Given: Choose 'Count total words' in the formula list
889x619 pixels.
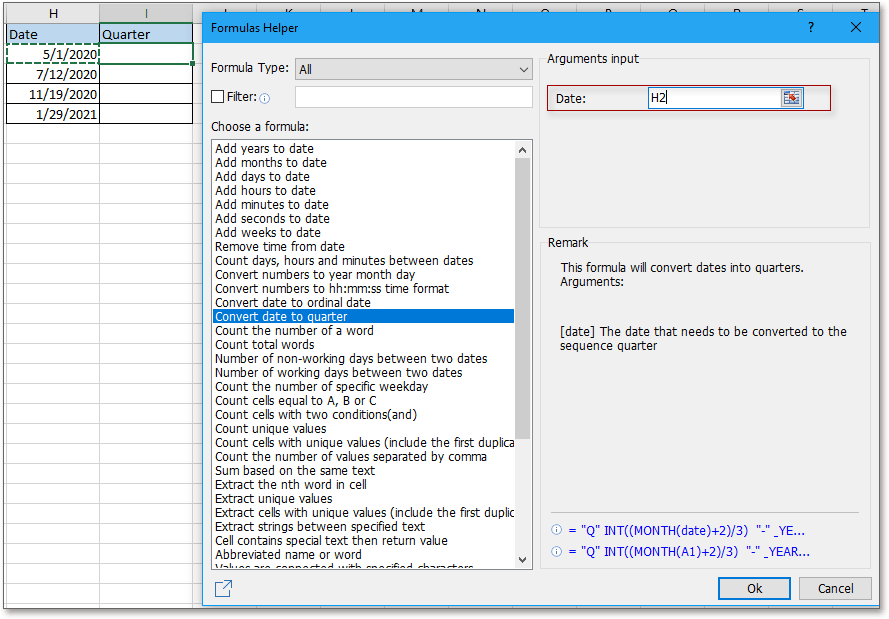Looking at the screenshot, I should (264, 345).
